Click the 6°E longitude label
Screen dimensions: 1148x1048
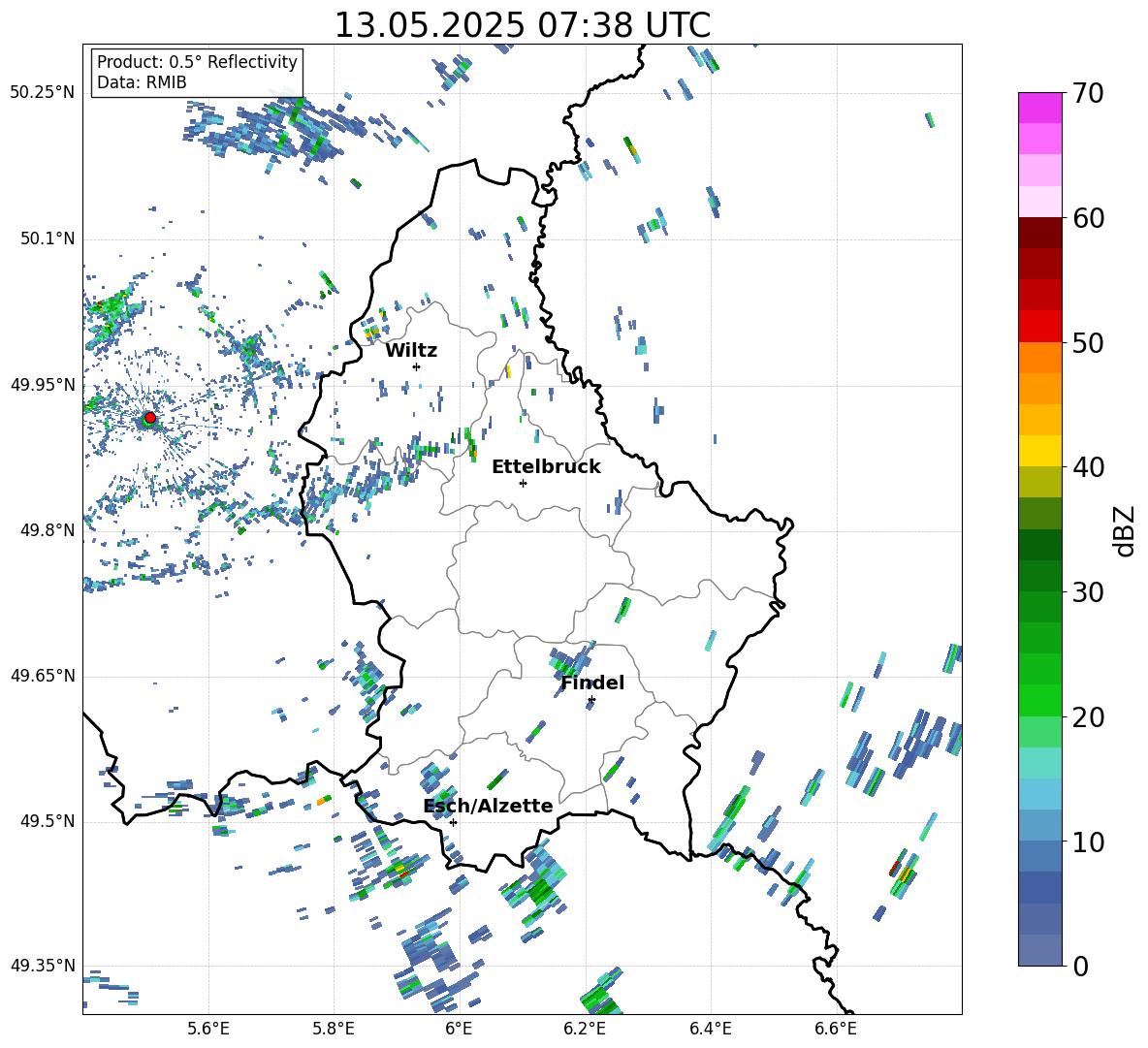point(459,1029)
